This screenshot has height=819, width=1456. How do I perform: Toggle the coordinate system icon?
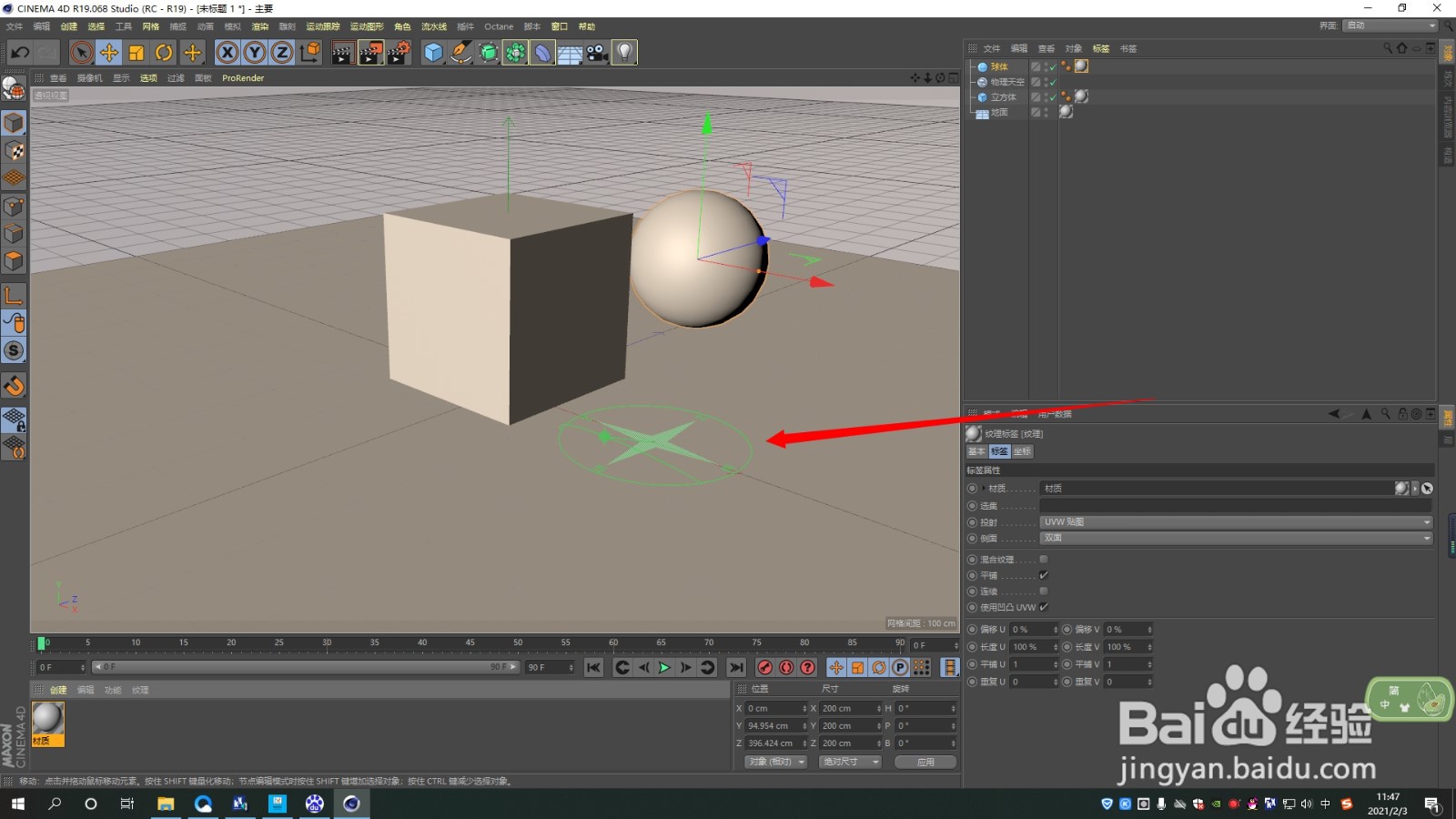coord(310,53)
